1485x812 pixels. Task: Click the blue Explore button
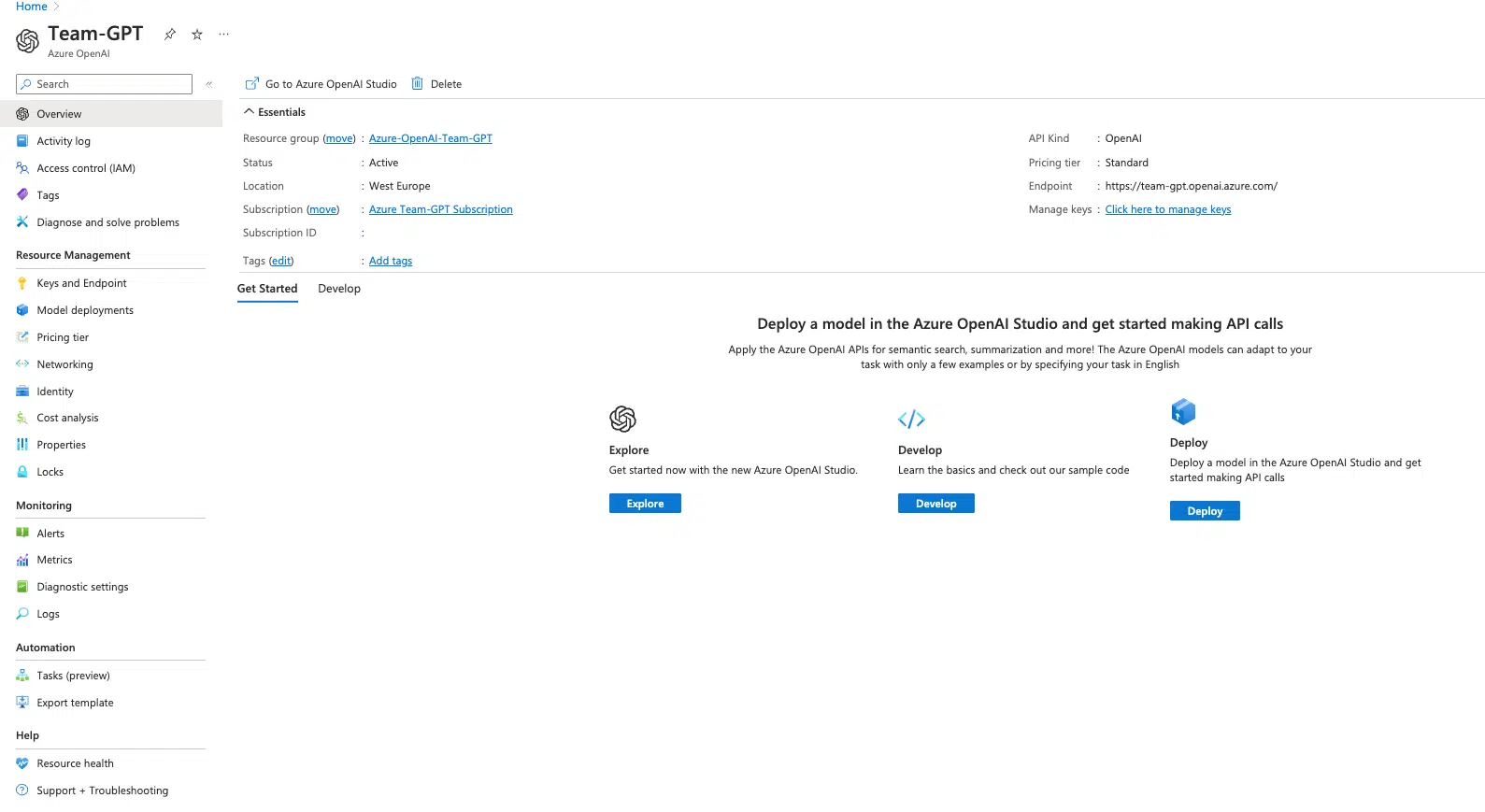[x=645, y=504]
